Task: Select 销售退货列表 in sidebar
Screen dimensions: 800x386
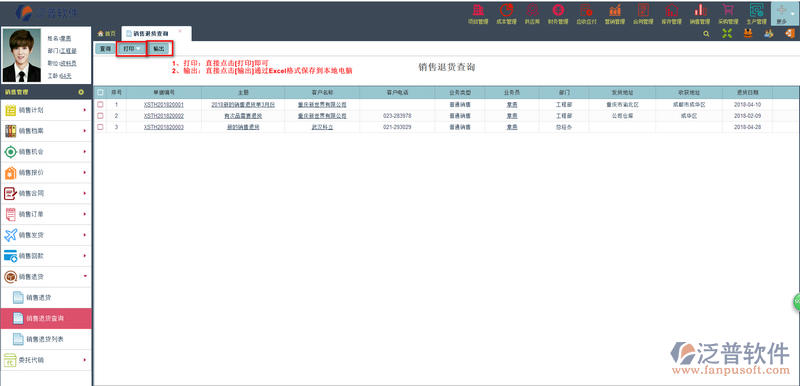Action: (x=46, y=339)
